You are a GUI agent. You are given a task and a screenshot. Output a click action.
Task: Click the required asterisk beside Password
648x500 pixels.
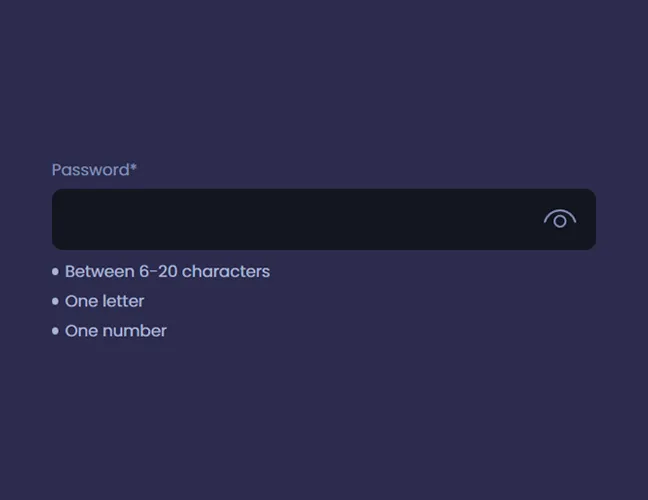pos(133,168)
